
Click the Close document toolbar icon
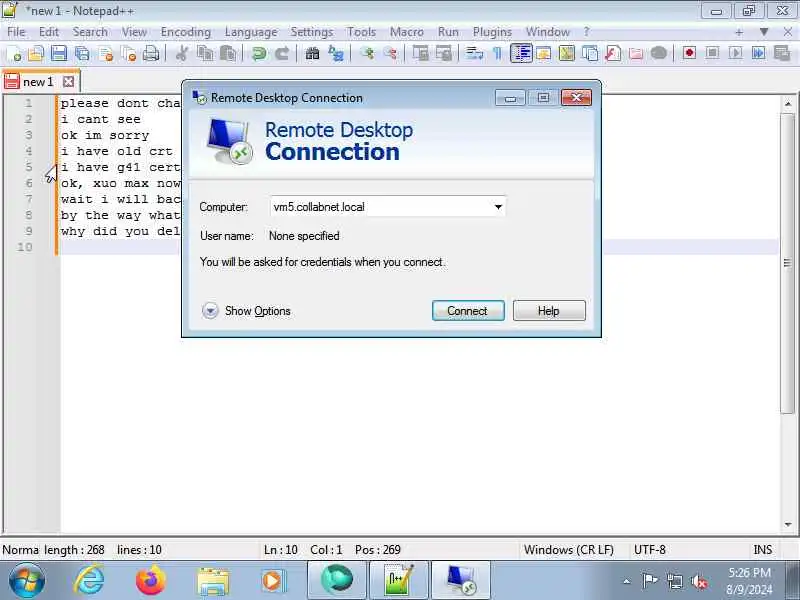pos(106,53)
